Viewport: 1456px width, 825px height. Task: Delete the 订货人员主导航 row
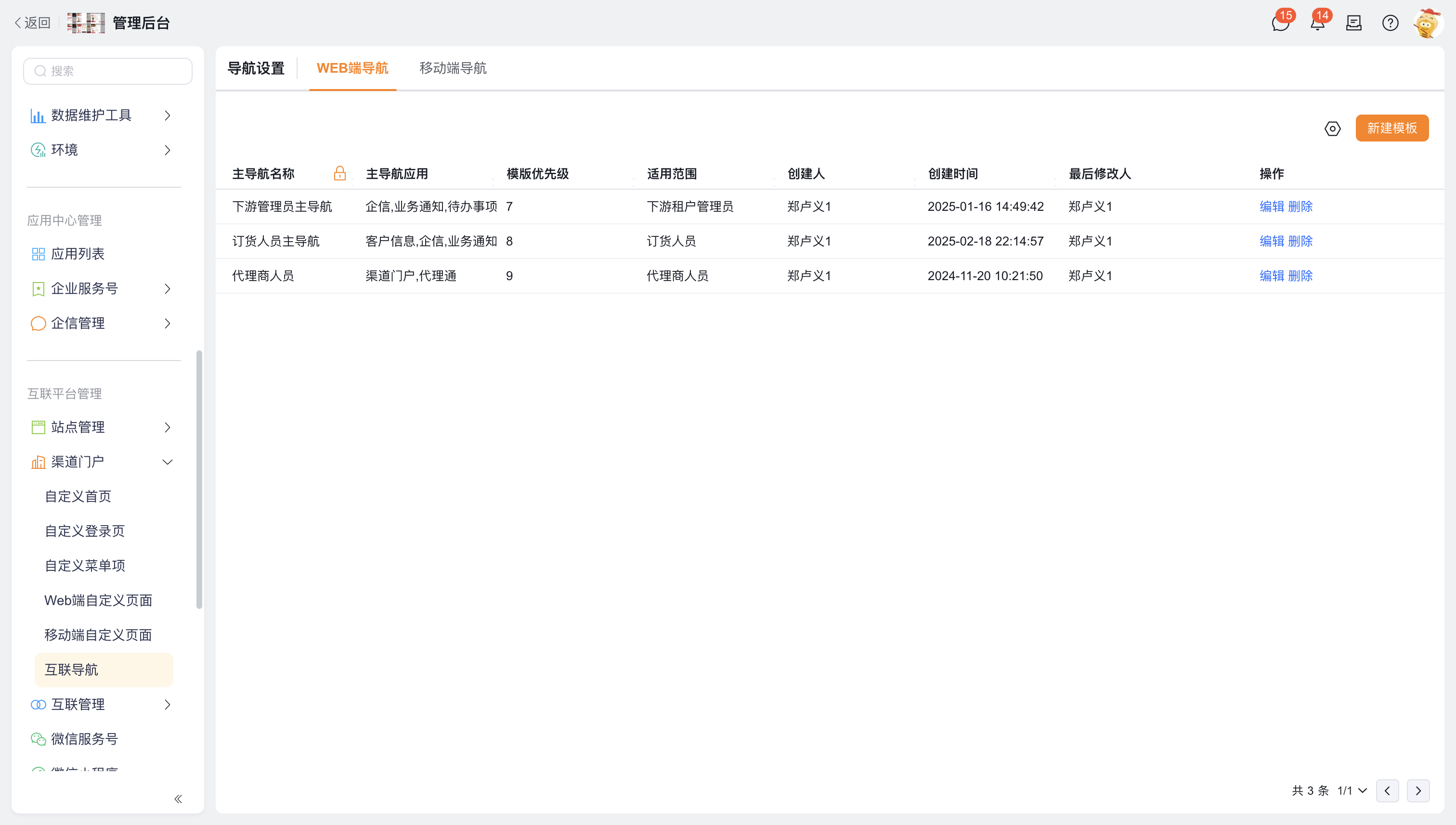click(1300, 241)
